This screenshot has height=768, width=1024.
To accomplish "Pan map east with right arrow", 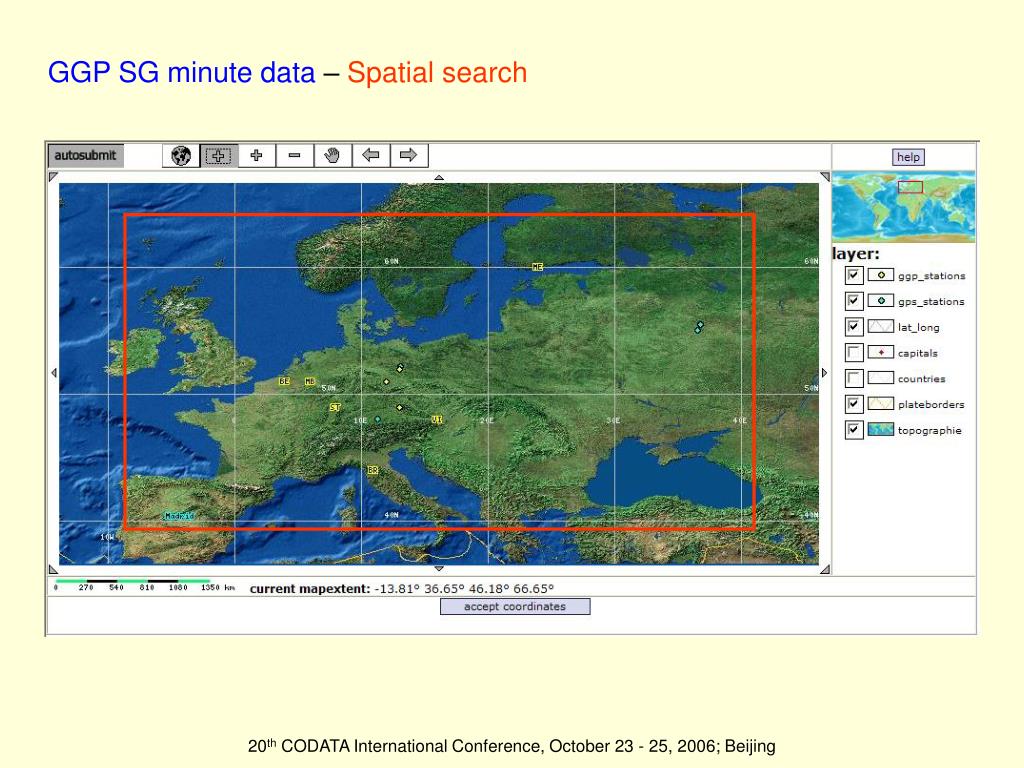I will click(824, 373).
